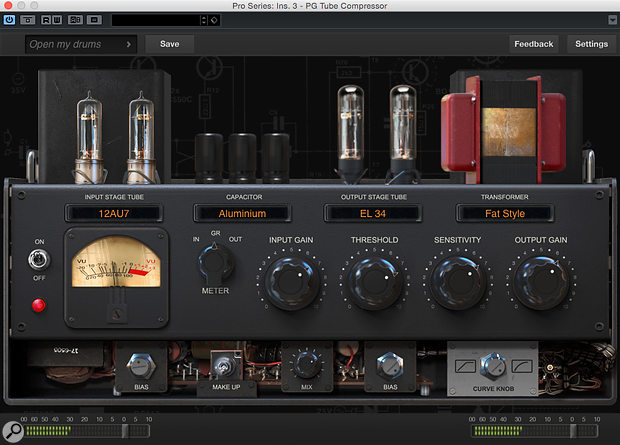Screen dimensions: 620x445
Task: Open the Input Stage Tube selector showing 12AU7
Action: tap(114, 214)
